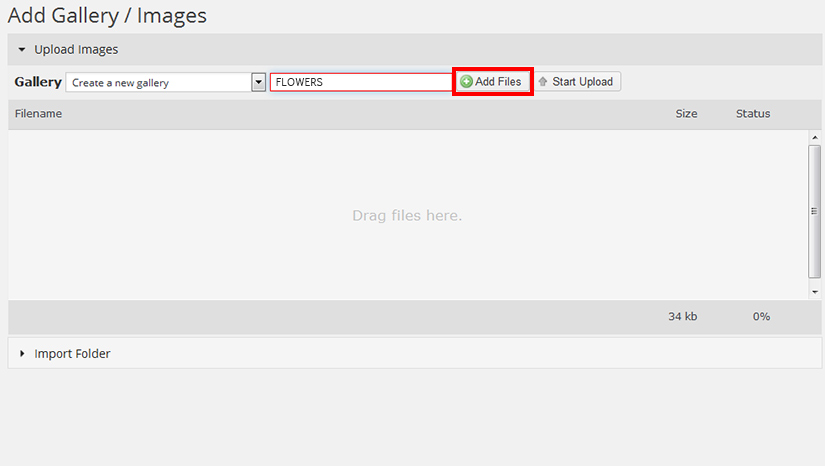Click the Filename column header
825x466 pixels.
pyautogui.click(x=39, y=114)
